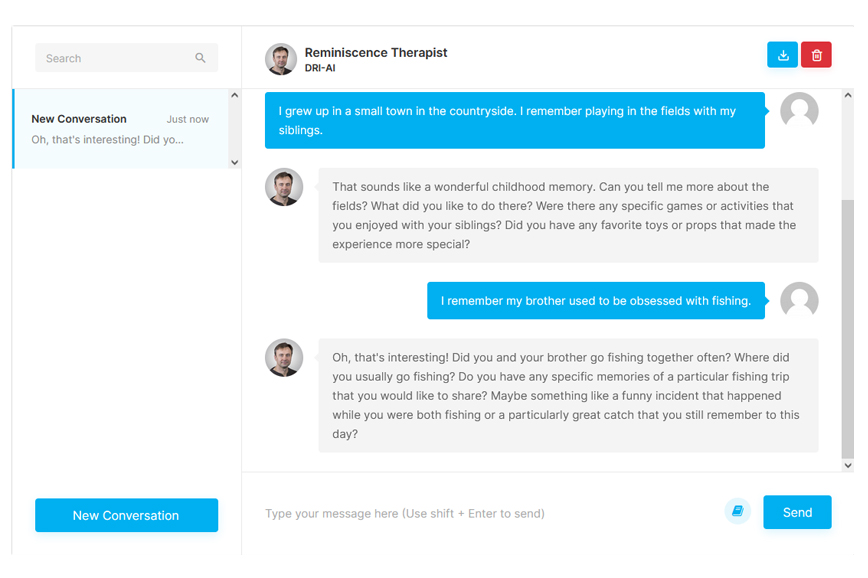
Task: Delete the conversation with the red trash icon
Action: tap(816, 55)
